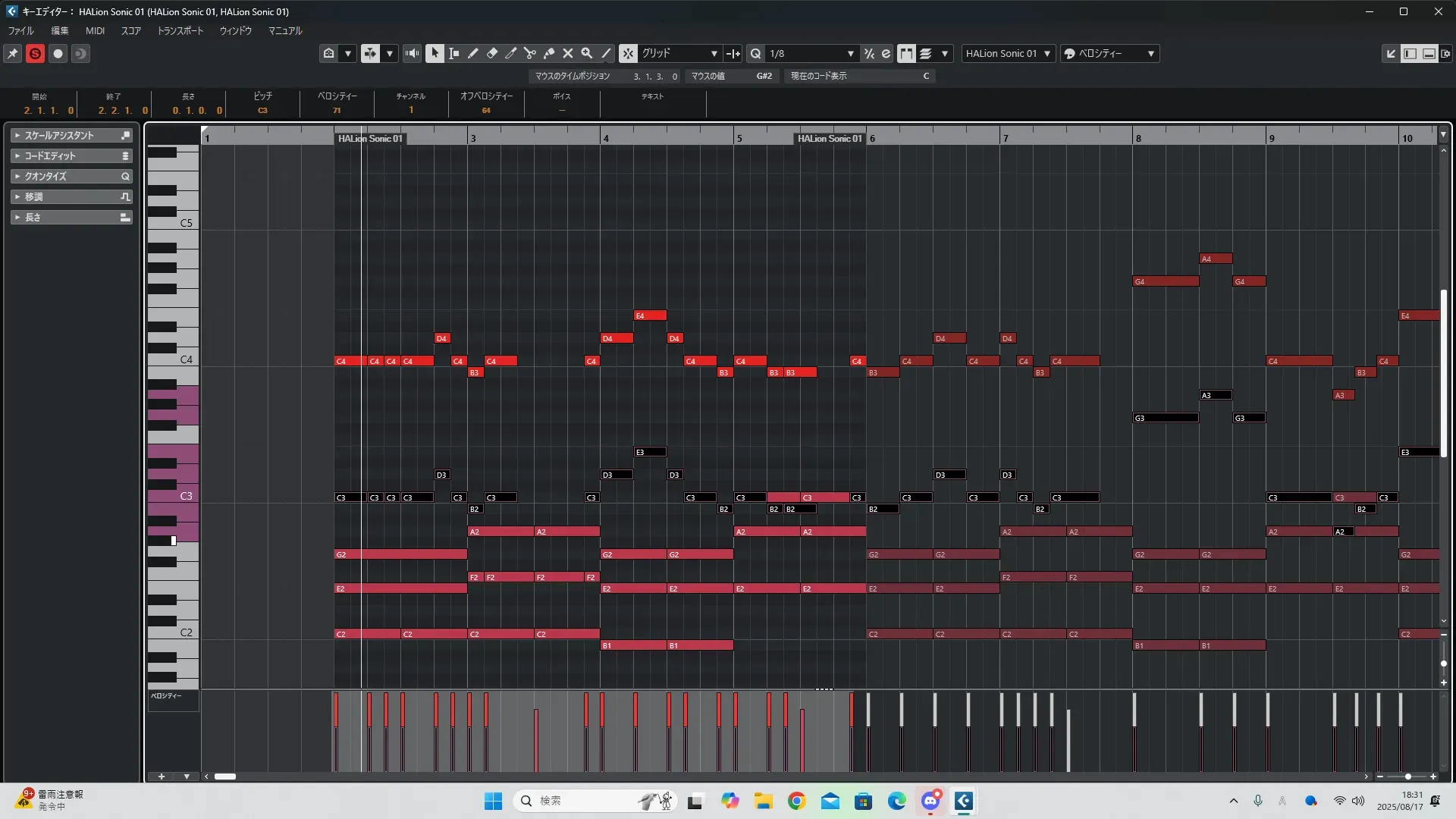The width and height of the screenshot is (1456, 819).
Task: Expand the スケールアシスタント section
Action: [59, 136]
